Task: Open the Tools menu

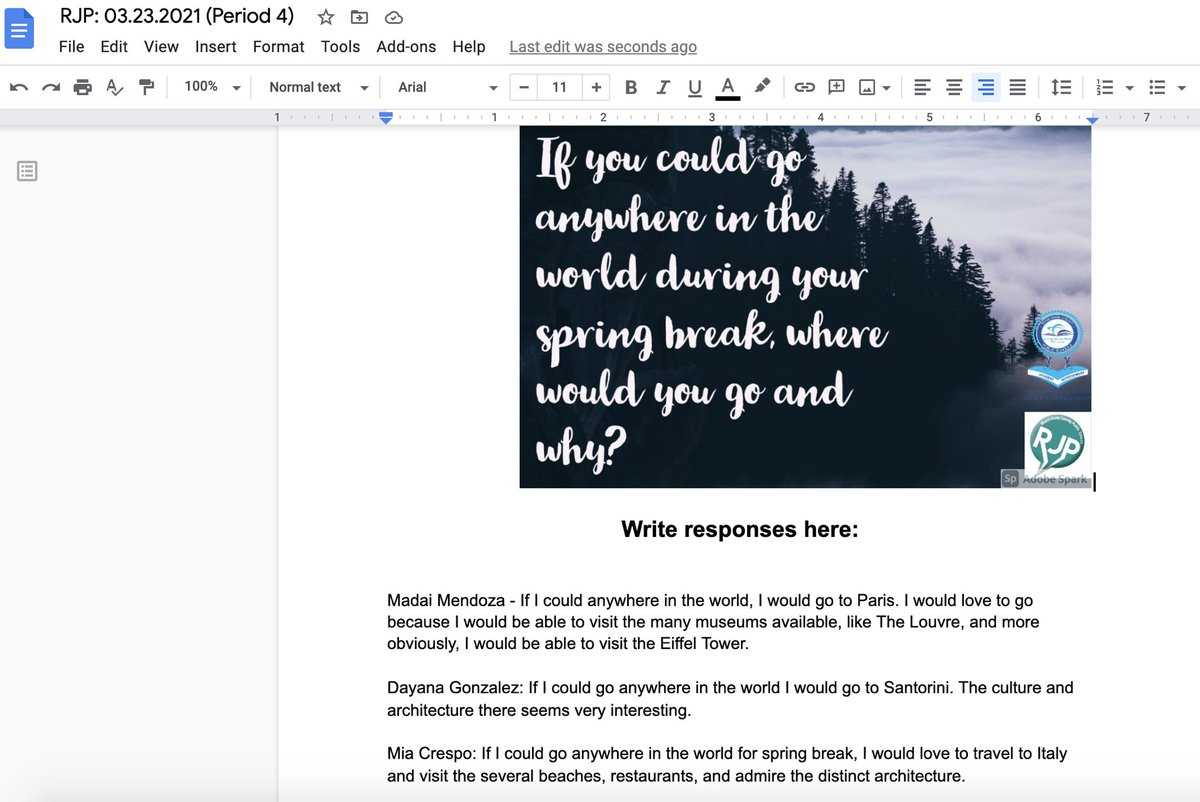Action: click(x=340, y=47)
